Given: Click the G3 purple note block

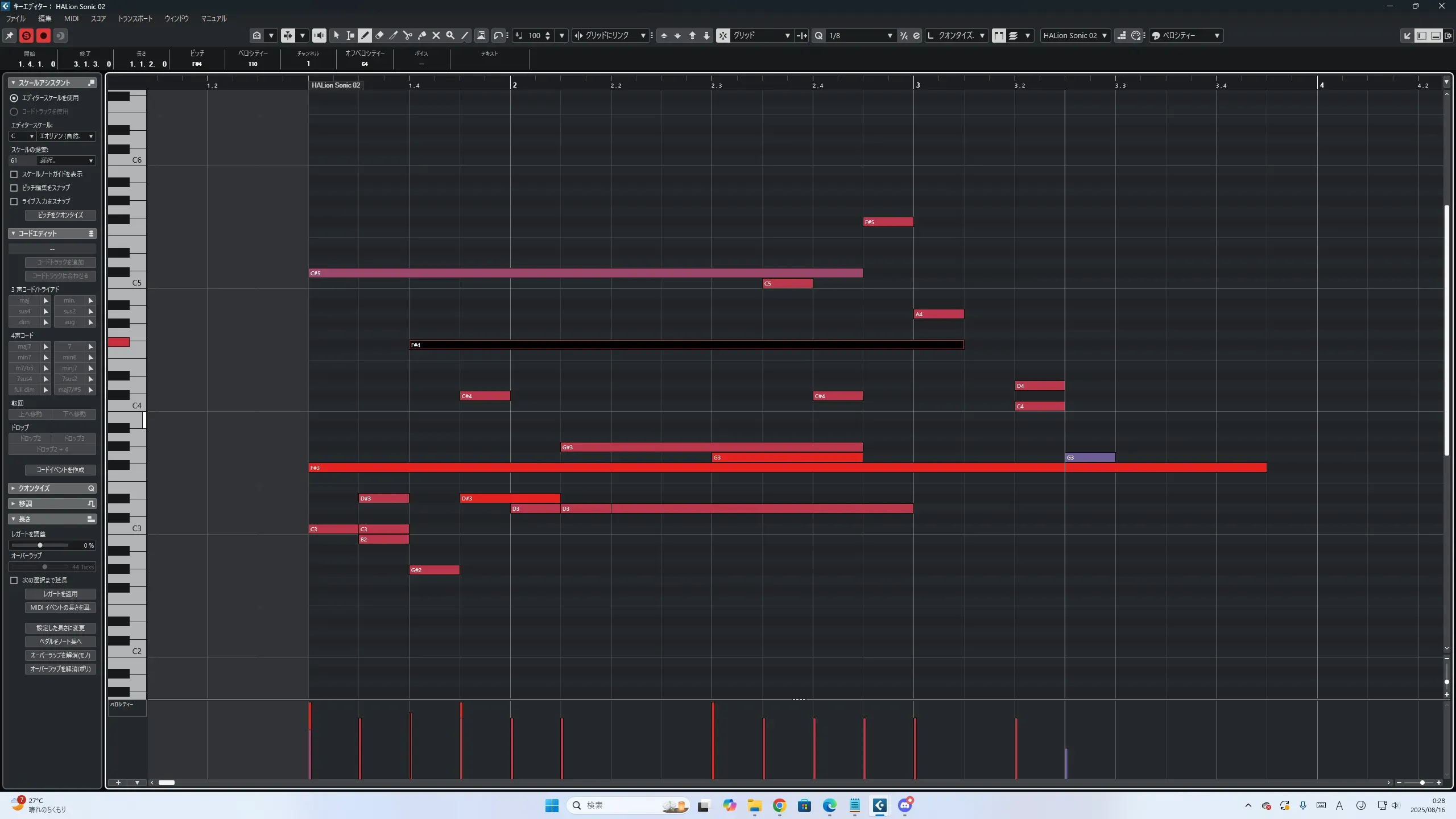Looking at the screenshot, I should pos(1090,457).
